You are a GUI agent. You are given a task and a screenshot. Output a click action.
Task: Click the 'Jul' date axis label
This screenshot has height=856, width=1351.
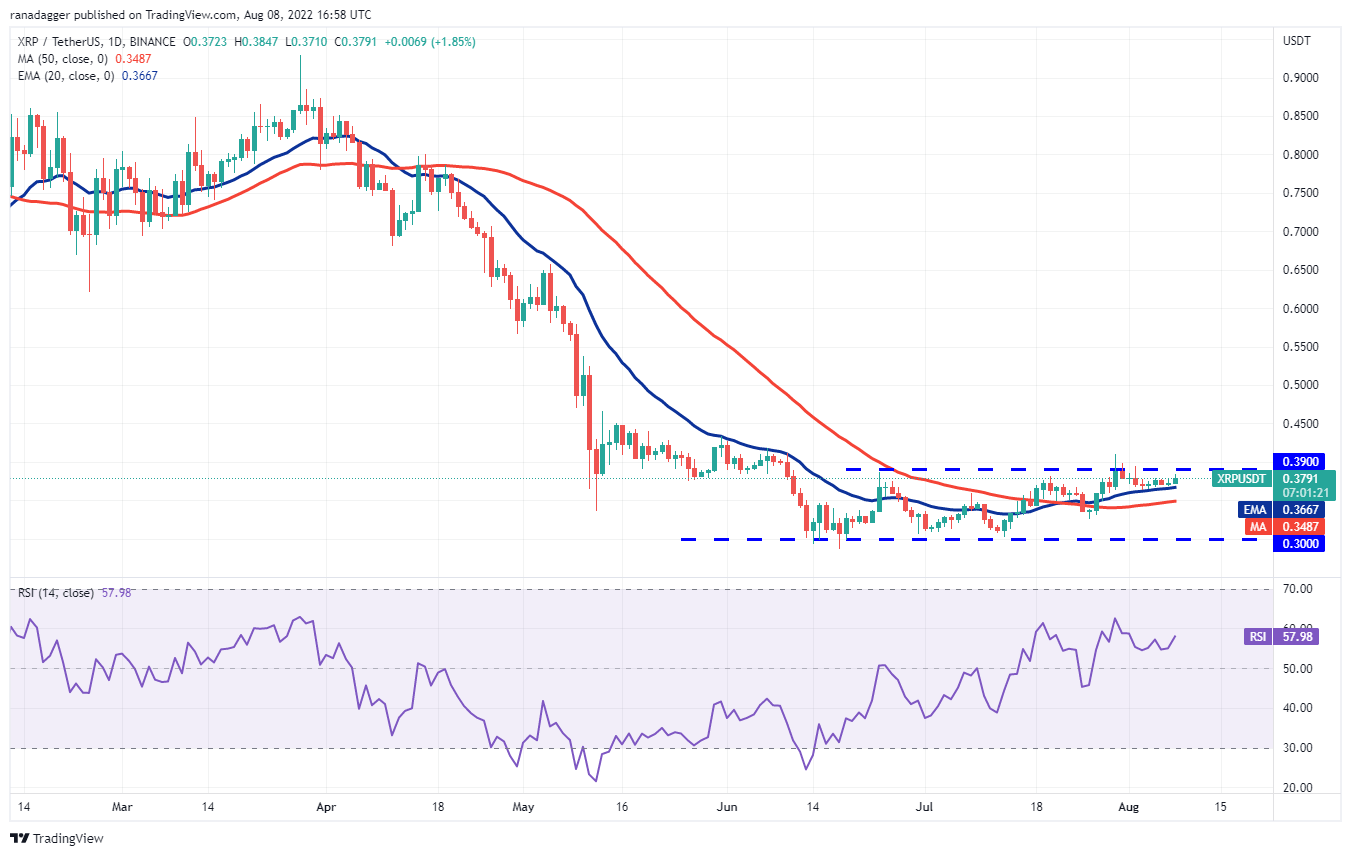pos(924,806)
